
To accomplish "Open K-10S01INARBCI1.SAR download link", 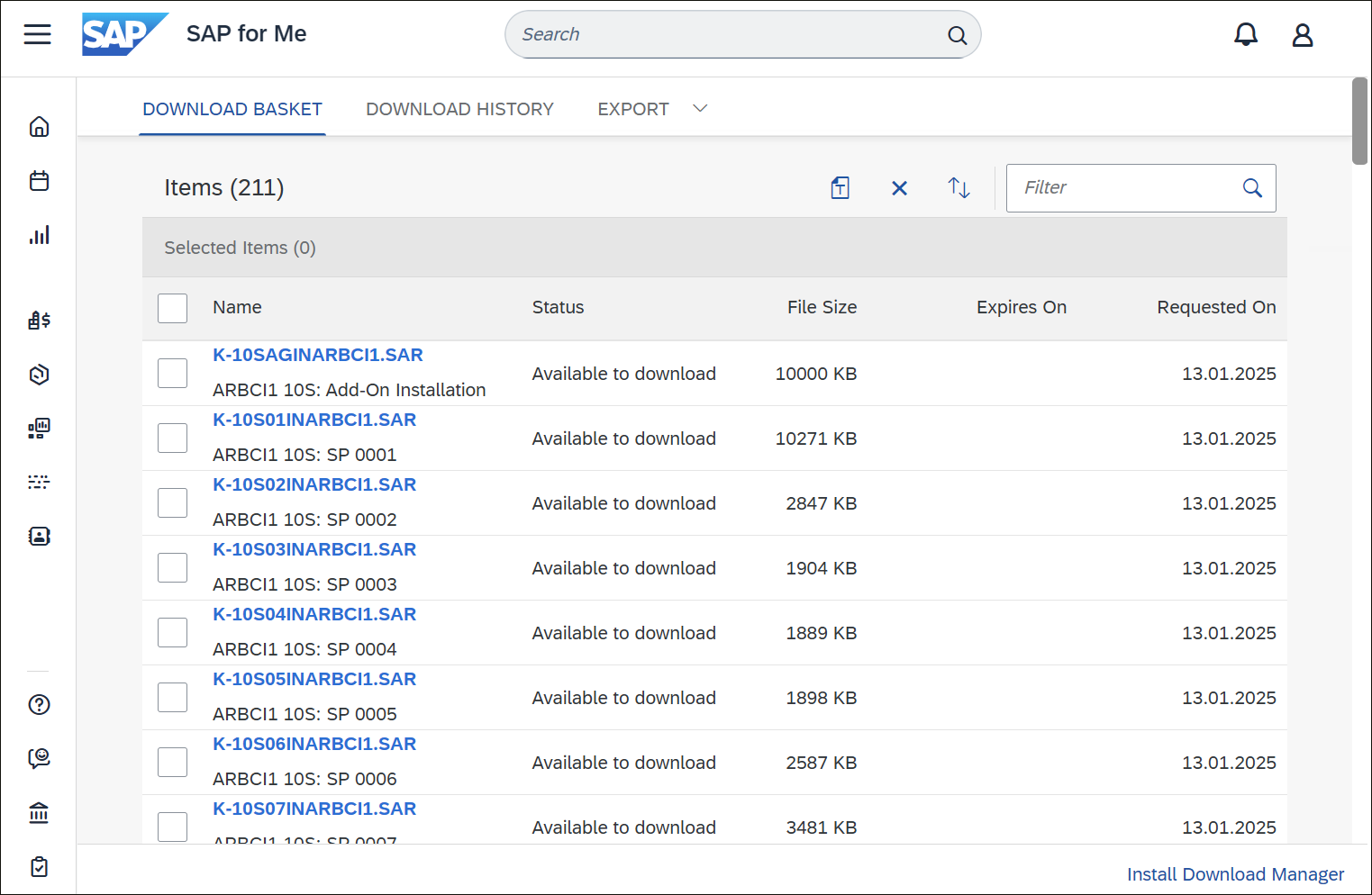I will click(x=314, y=420).
